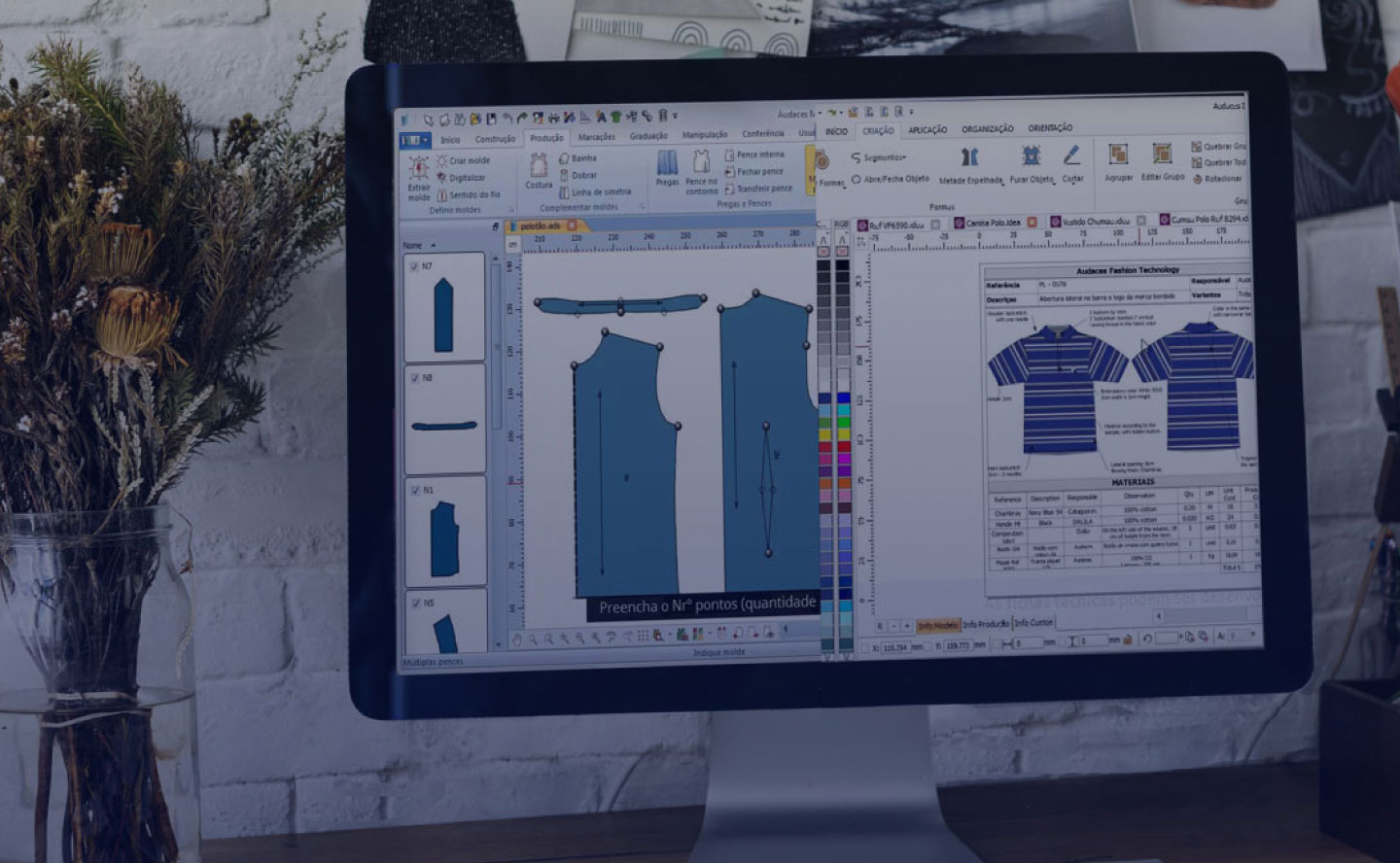Viewport: 1400px width, 863px height.
Task: Select the Rotacionar tool
Action: point(1217,179)
